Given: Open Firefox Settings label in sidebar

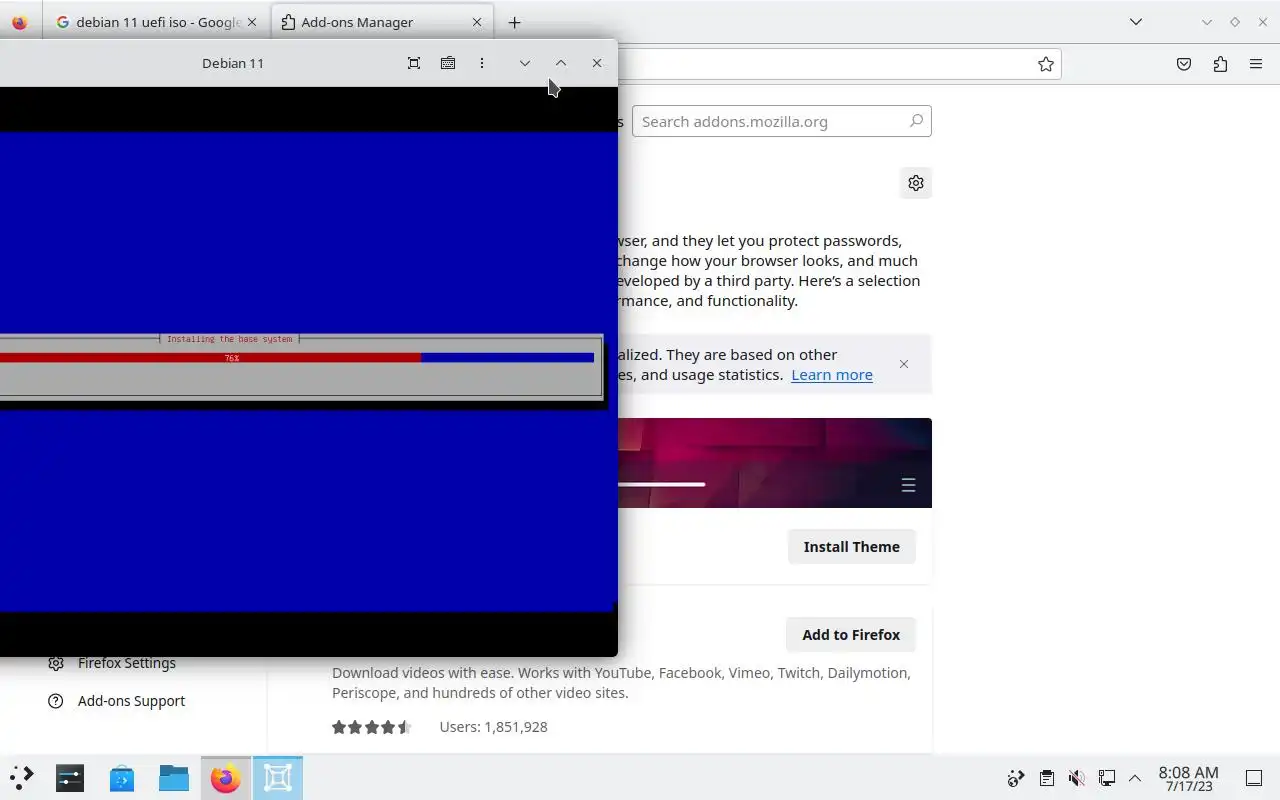Looking at the screenshot, I should [127, 663].
